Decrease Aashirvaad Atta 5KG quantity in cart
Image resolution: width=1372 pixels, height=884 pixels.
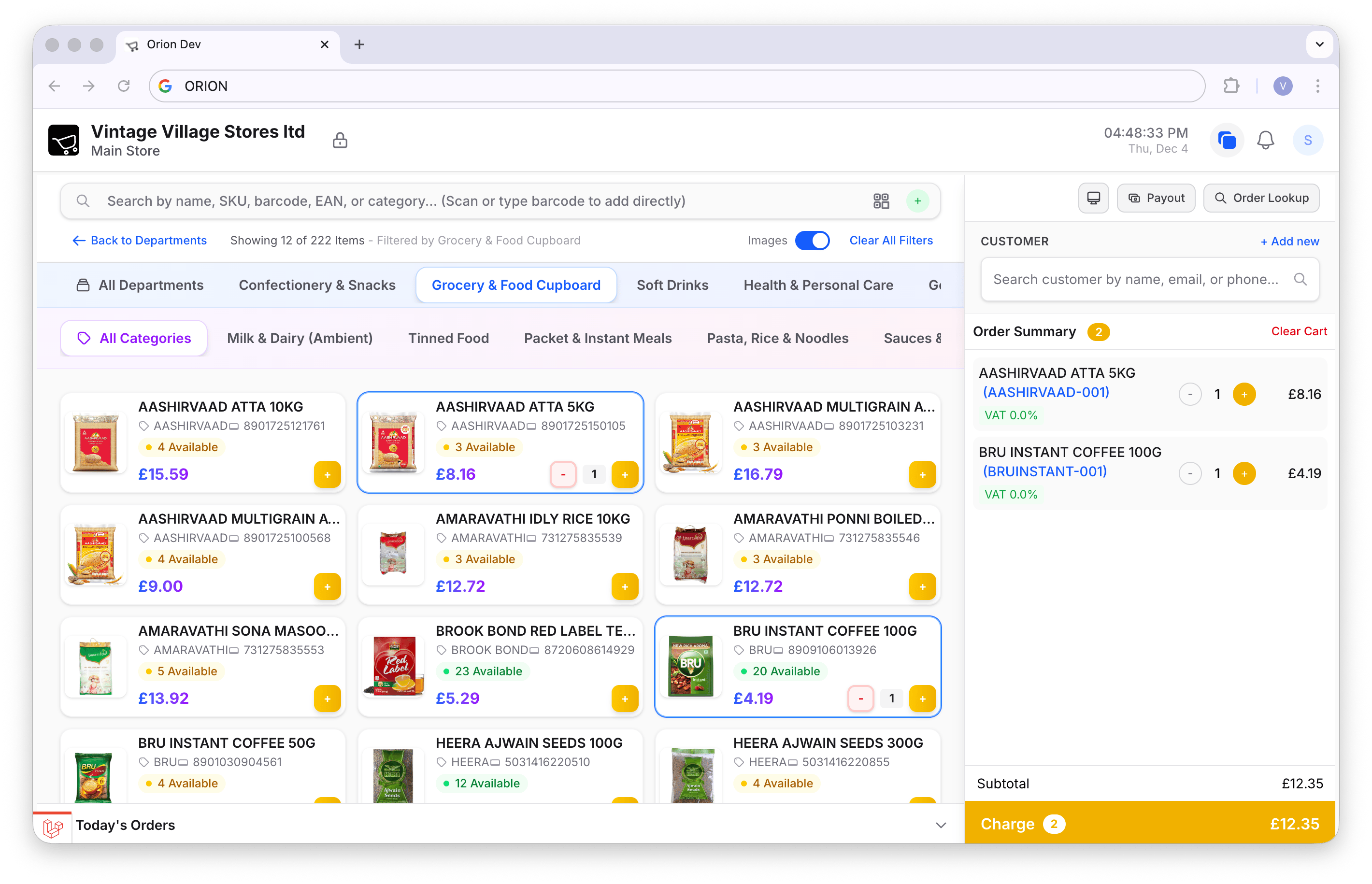coord(1189,394)
